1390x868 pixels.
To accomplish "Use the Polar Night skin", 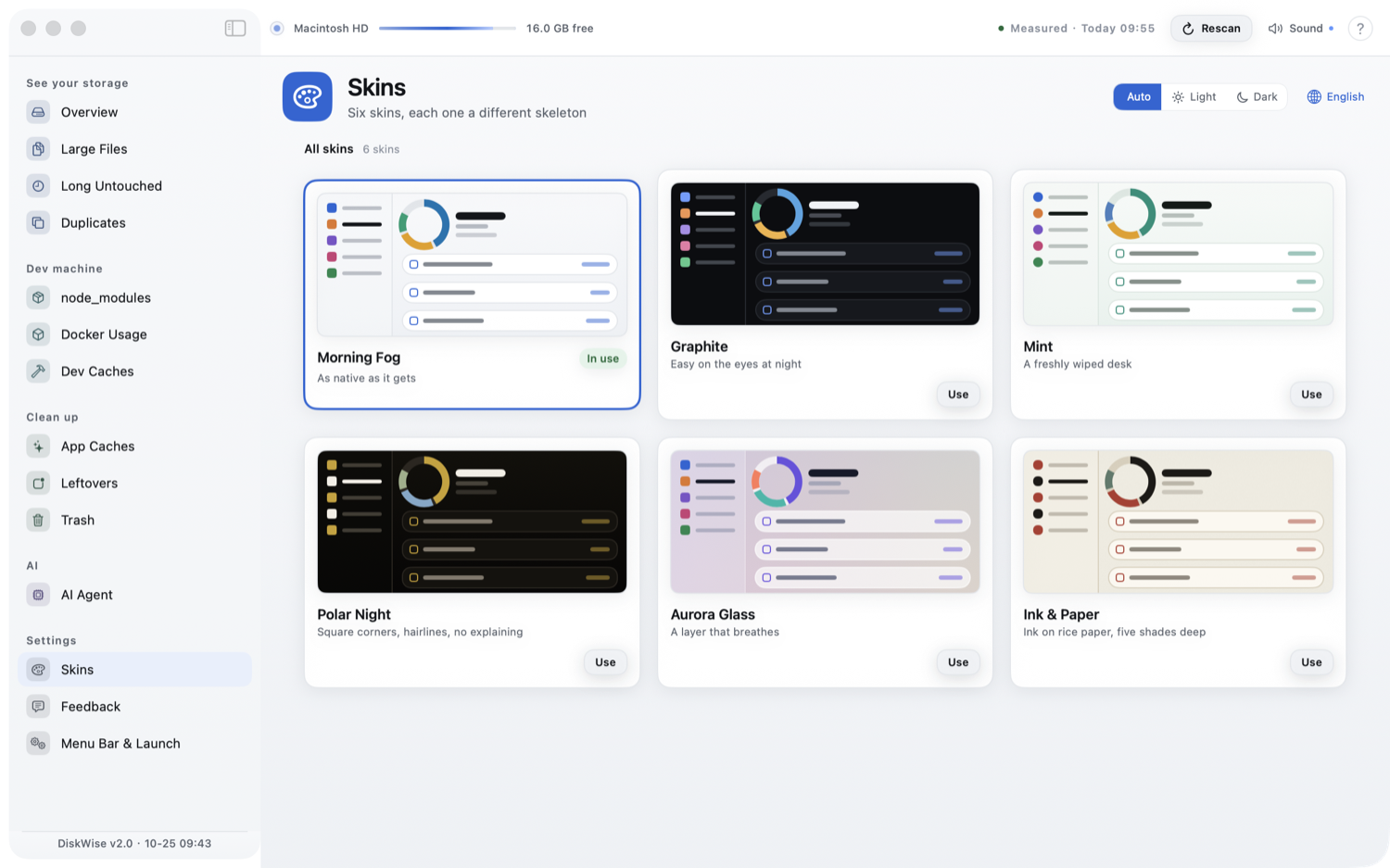I will click(x=605, y=662).
